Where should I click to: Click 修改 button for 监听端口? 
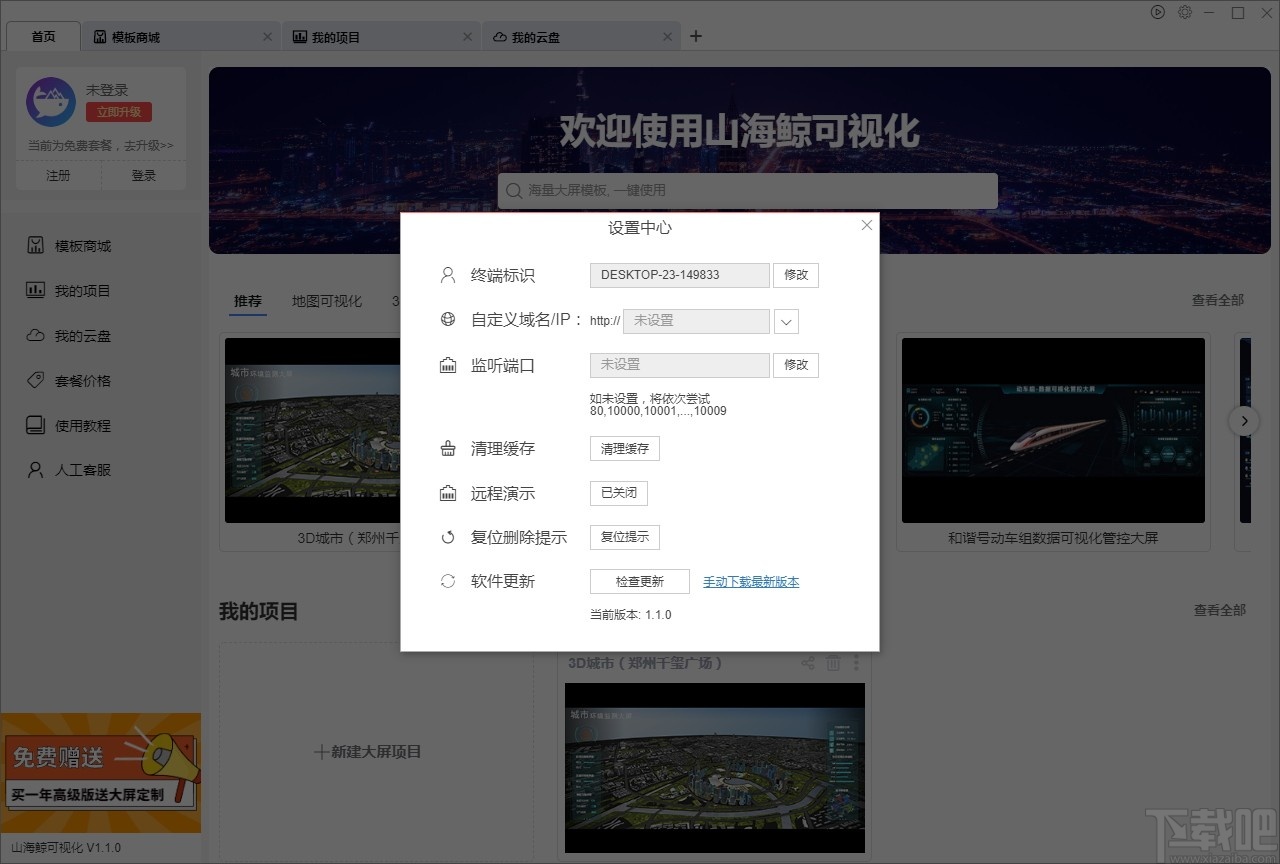[x=796, y=365]
